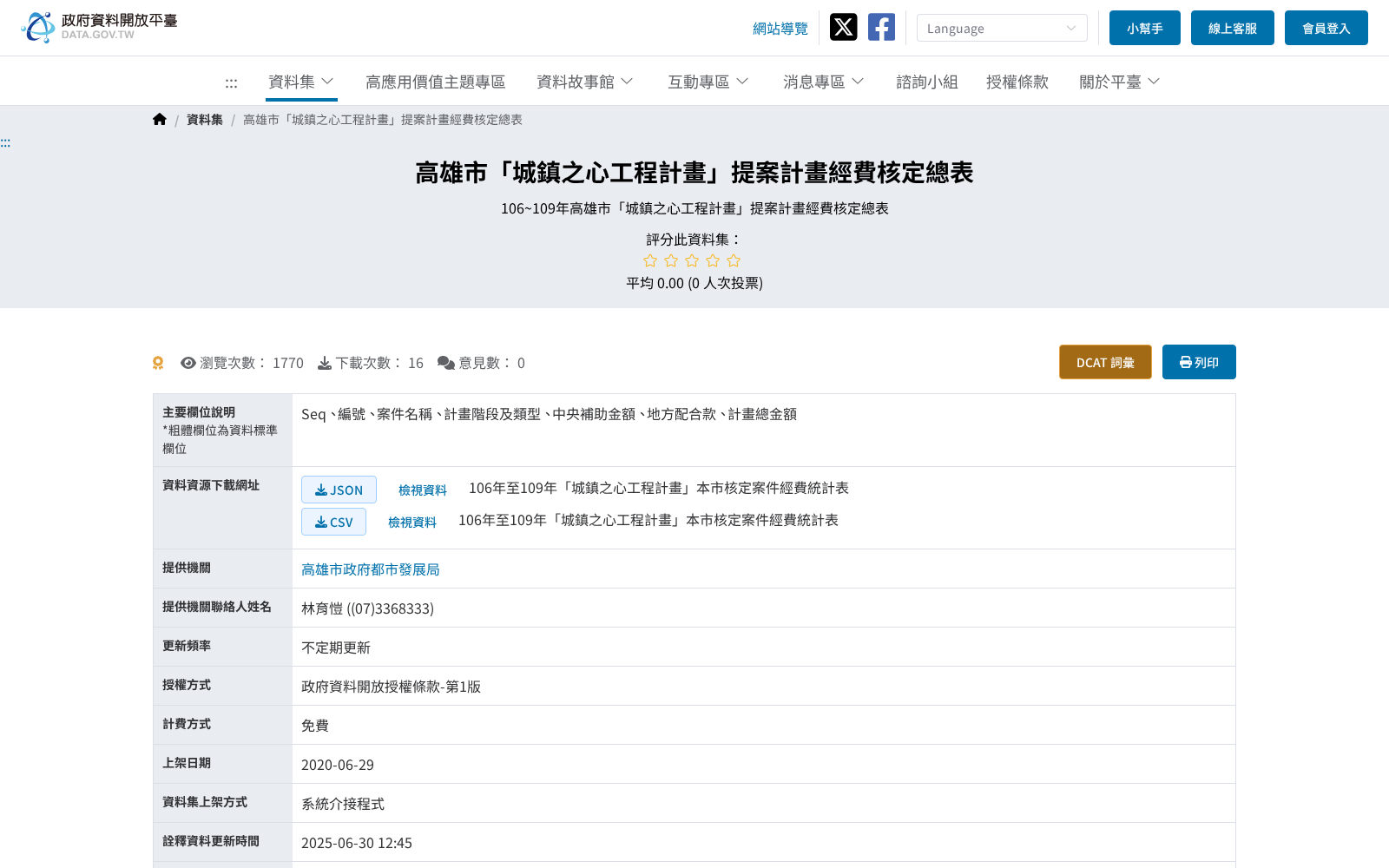The image size is (1389, 868).
Task: Click the eye icon beside 瀏覽次數
Action: [188, 363]
